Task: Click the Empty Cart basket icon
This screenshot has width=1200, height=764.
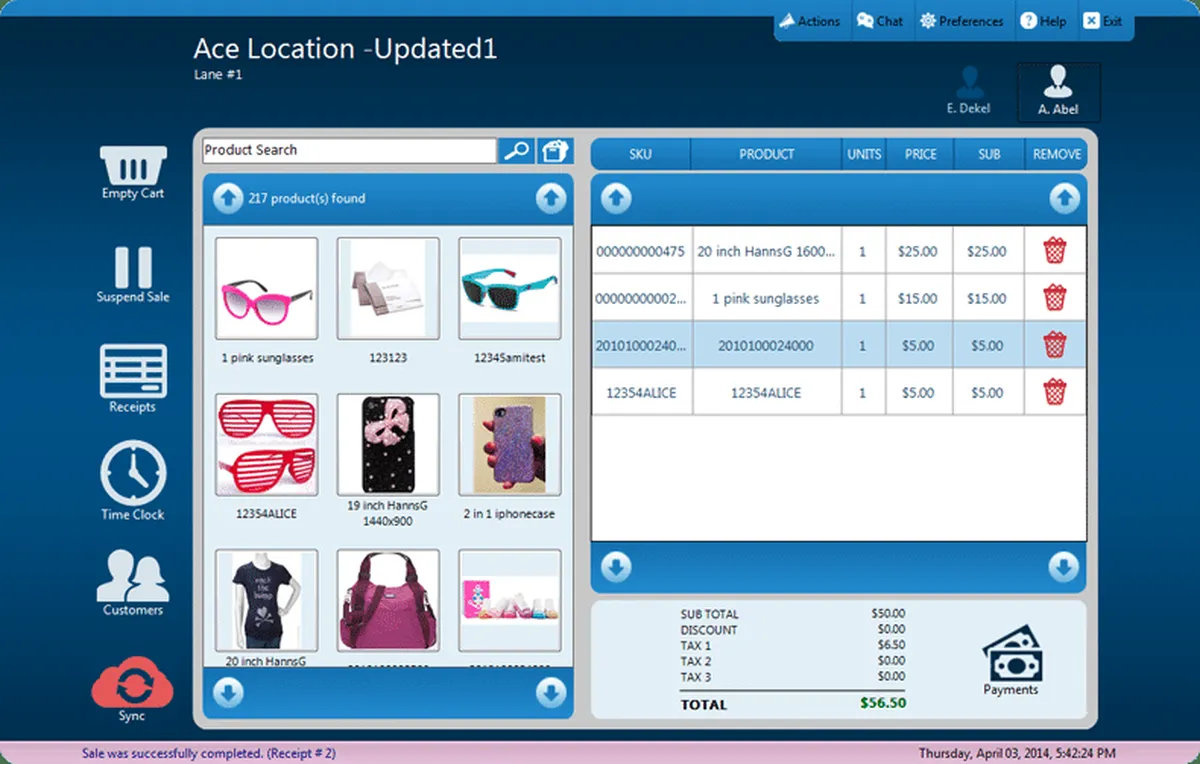Action: tap(132, 166)
